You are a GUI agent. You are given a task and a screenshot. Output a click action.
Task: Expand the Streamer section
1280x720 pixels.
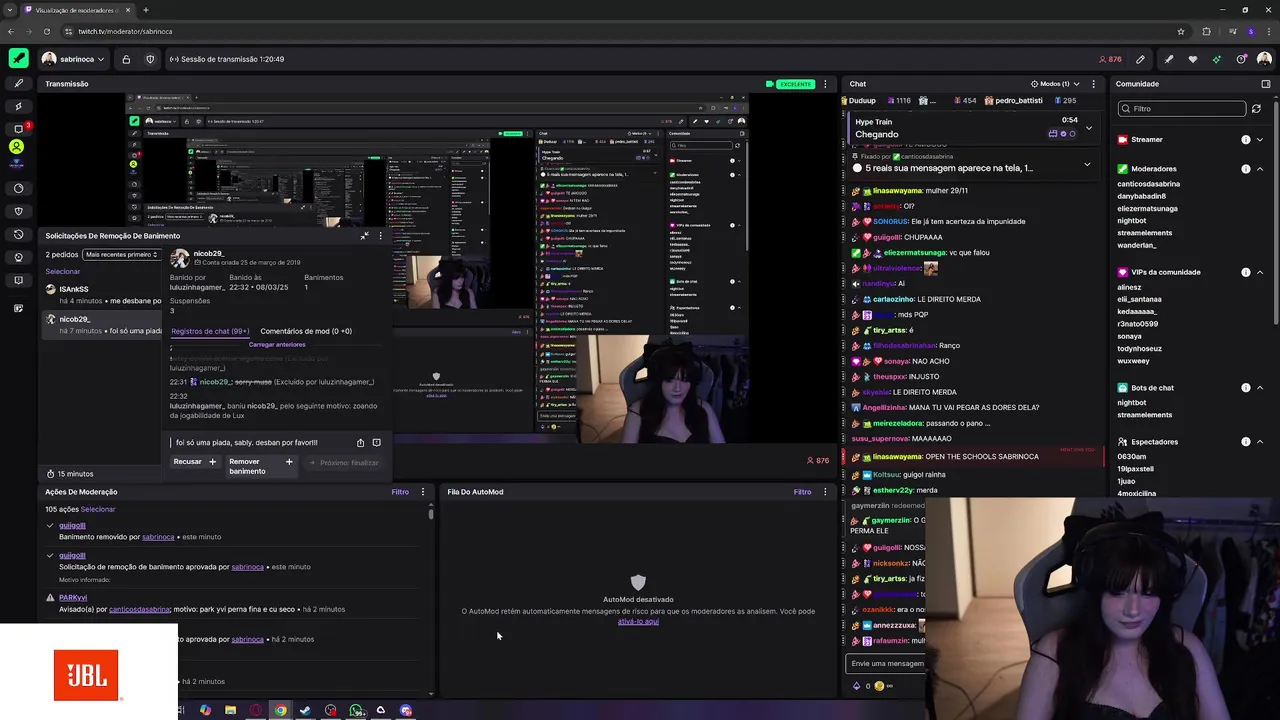(x=1260, y=140)
